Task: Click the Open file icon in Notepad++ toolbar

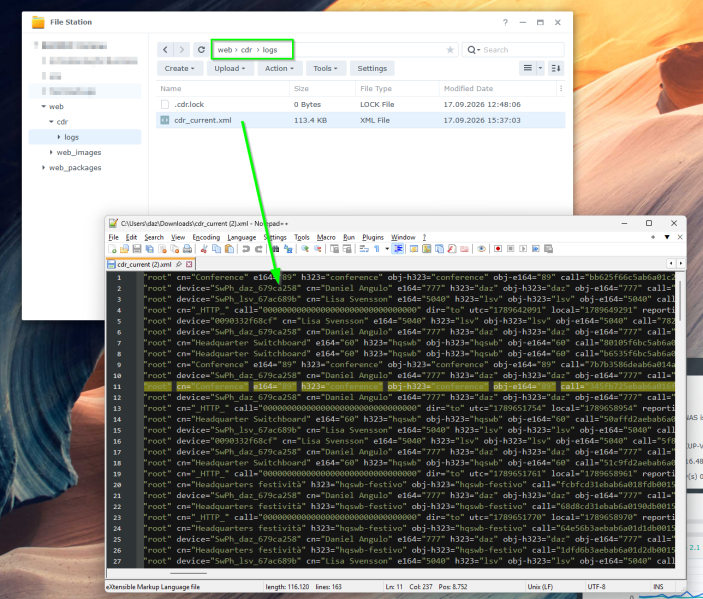Action: pos(125,249)
